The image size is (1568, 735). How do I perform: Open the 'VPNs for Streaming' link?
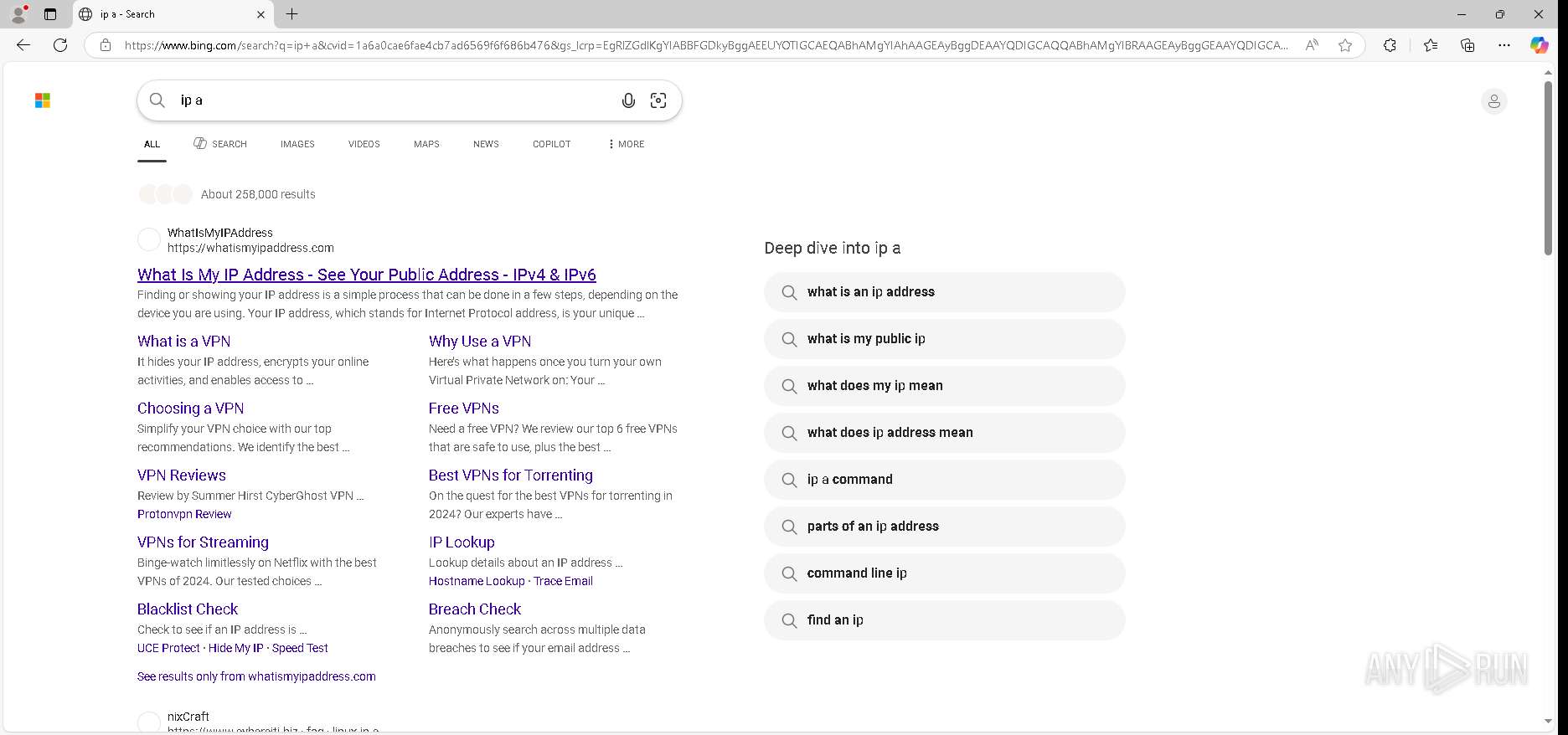[x=203, y=542]
